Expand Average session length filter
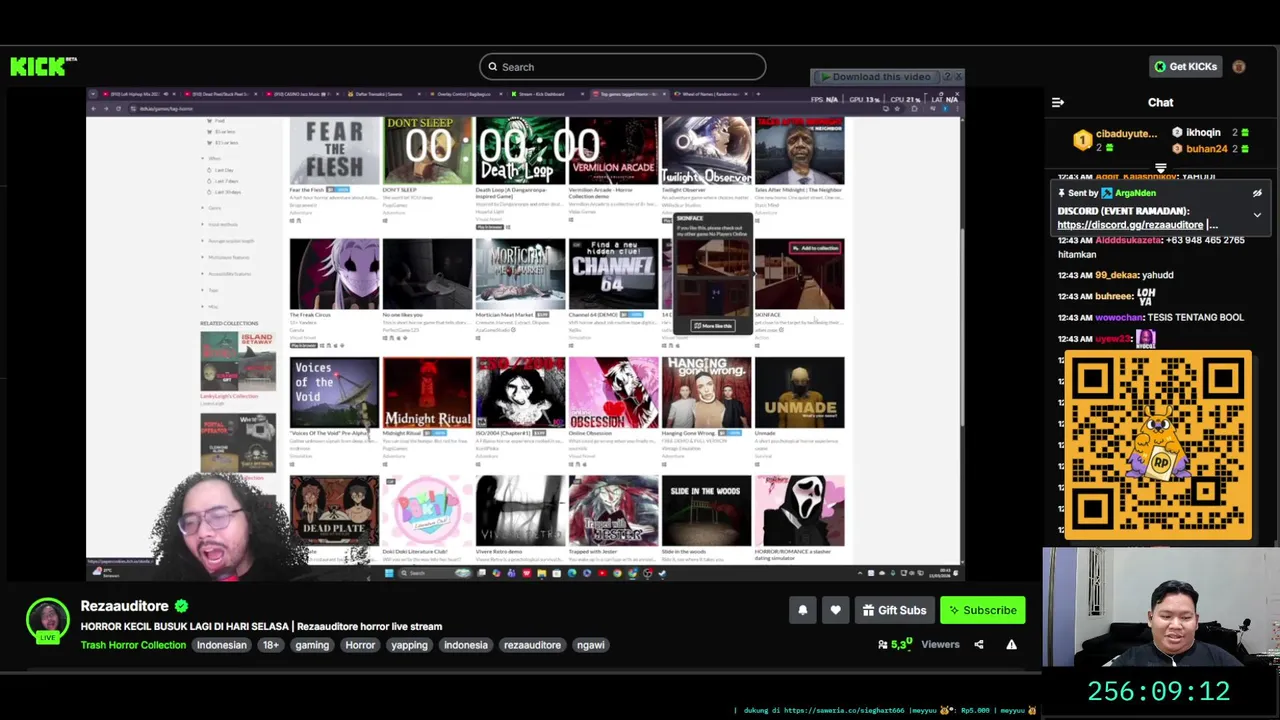 229,241
